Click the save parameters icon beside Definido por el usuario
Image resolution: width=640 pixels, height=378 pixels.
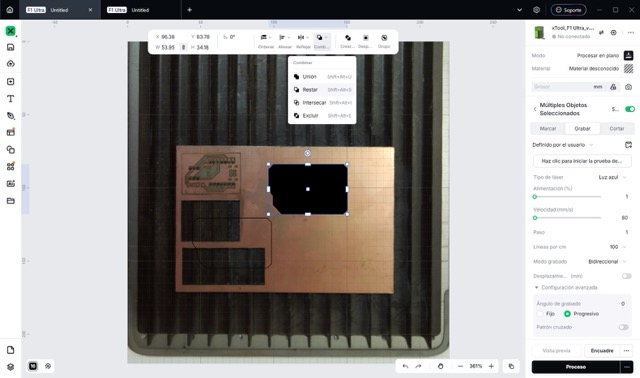click(x=629, y=145)
